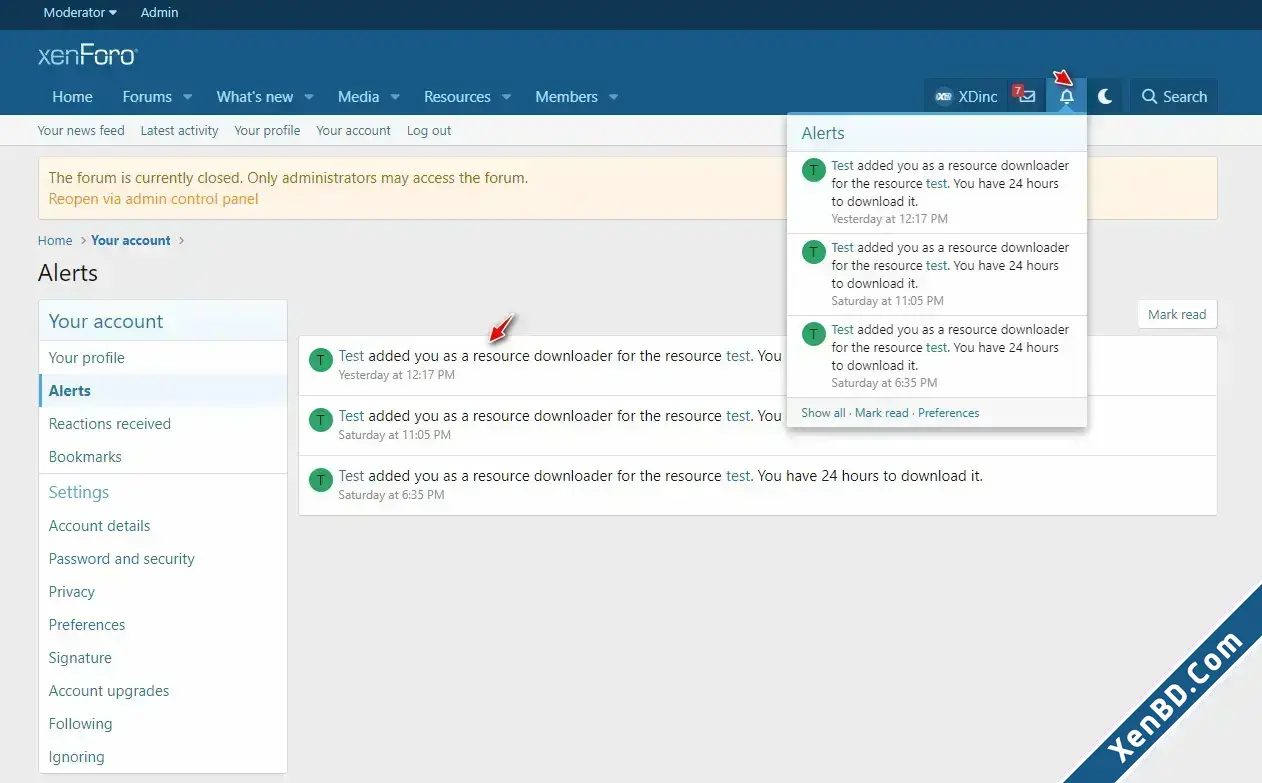Click avatar in popup alert Yesterday 12:17 PM
This screenshot has height=783, width=1262.
coord(814,170)
